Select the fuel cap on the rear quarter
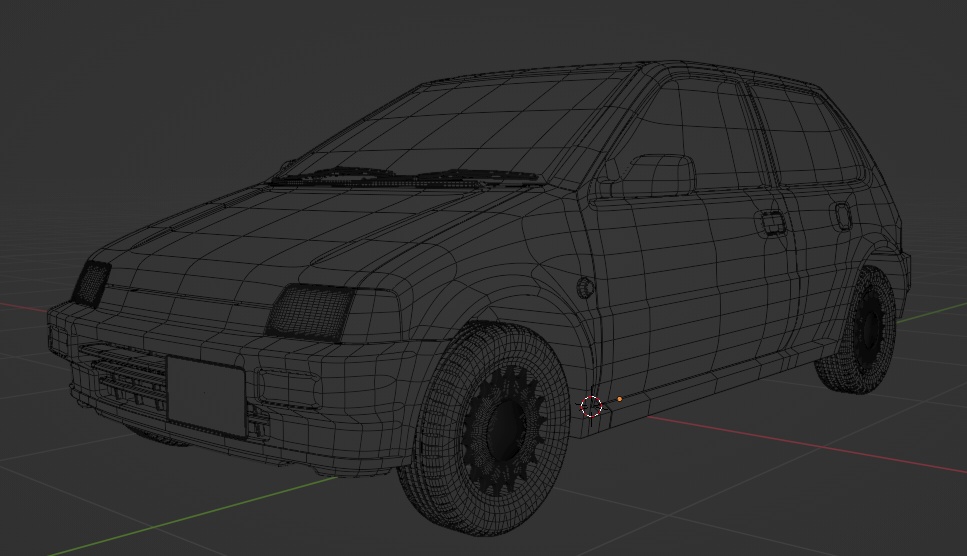This screenshot has width=967, height=556. coord(842,216)
